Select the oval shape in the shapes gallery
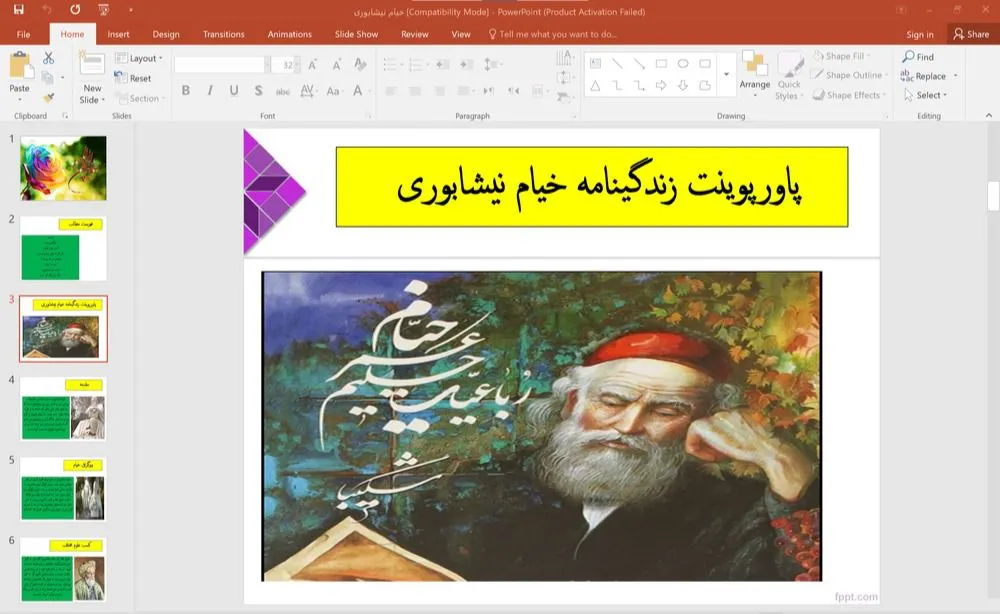Screen dimensions: 1000x614 pos(684,63)
